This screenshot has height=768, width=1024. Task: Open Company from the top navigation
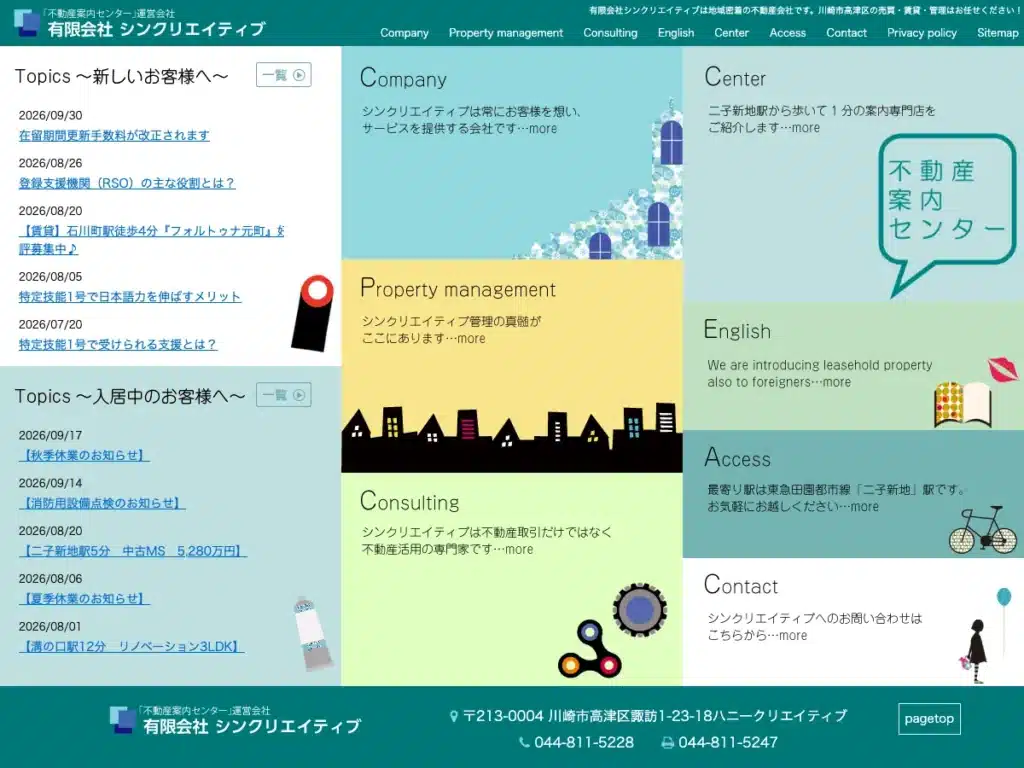tap(404, 33)
